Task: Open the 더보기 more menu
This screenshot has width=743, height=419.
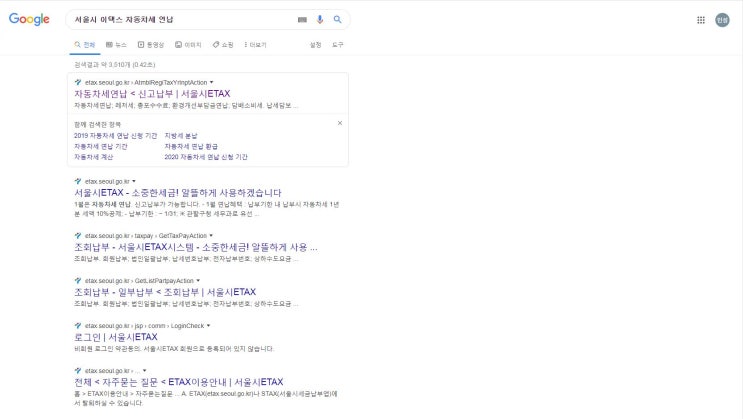Action: [x=255, y=45]
